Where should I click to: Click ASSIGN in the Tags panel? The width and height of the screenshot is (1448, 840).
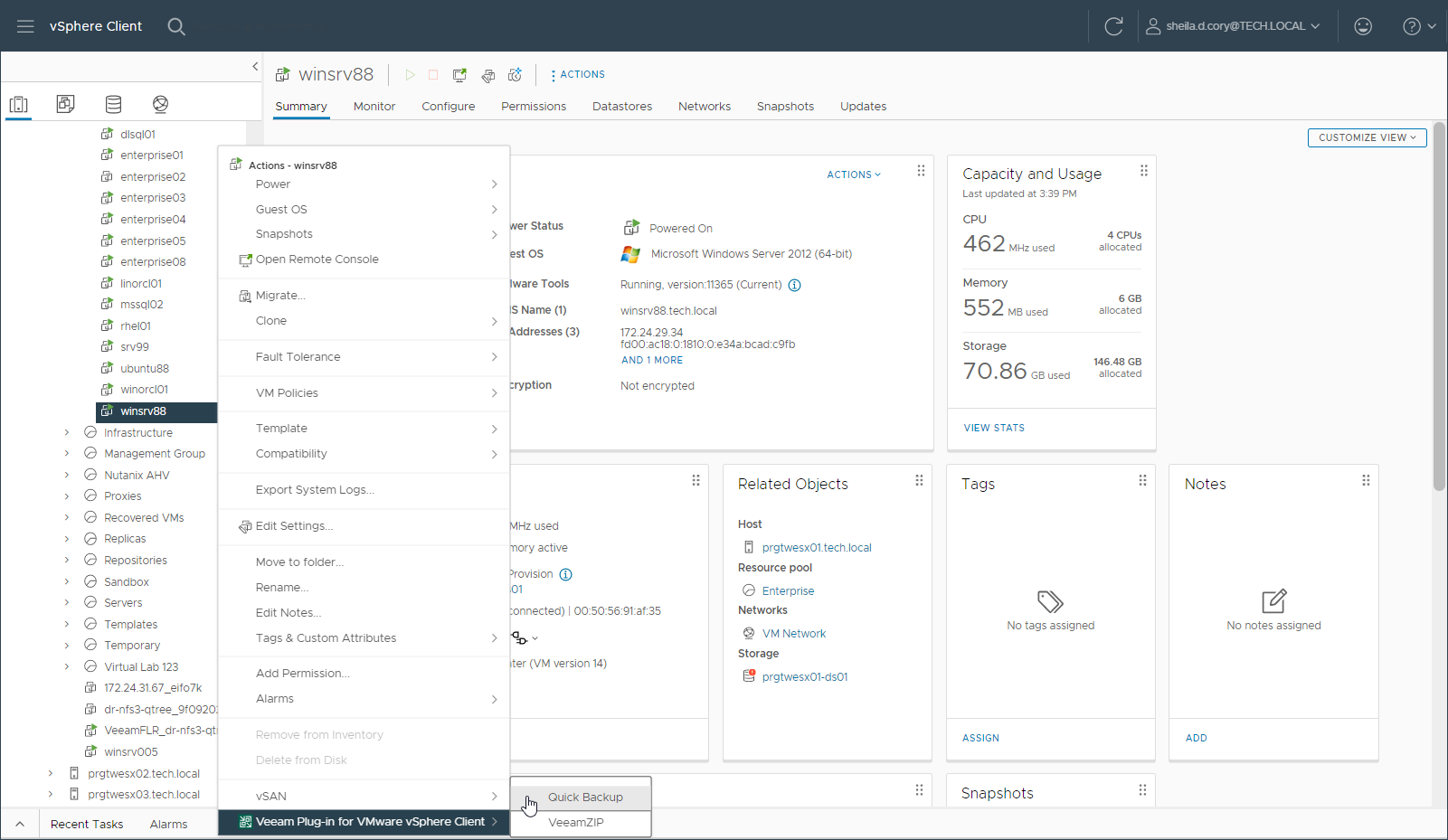click(x=980, y=738)
